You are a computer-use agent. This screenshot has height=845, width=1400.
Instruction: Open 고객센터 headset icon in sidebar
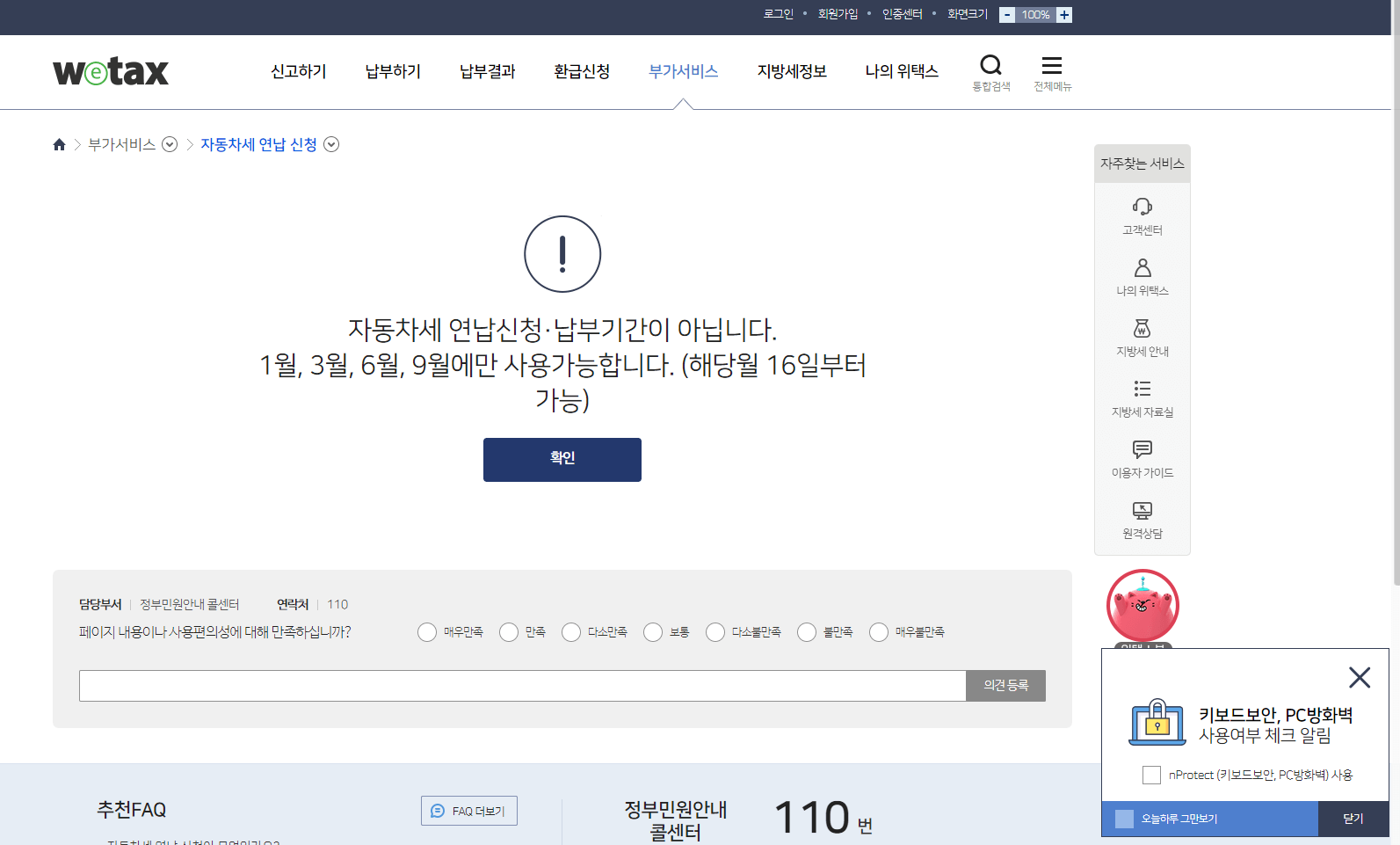coord(1142,207)
